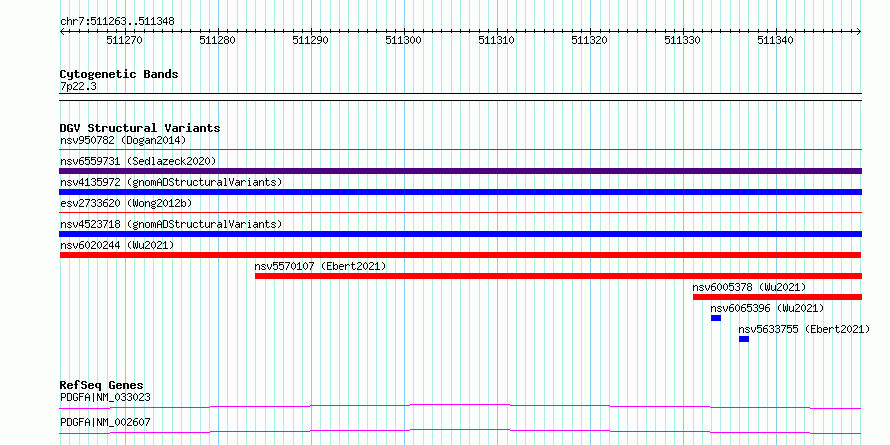Open the RefSeq Genes track title
890x445 pixels.
point(102,386)
